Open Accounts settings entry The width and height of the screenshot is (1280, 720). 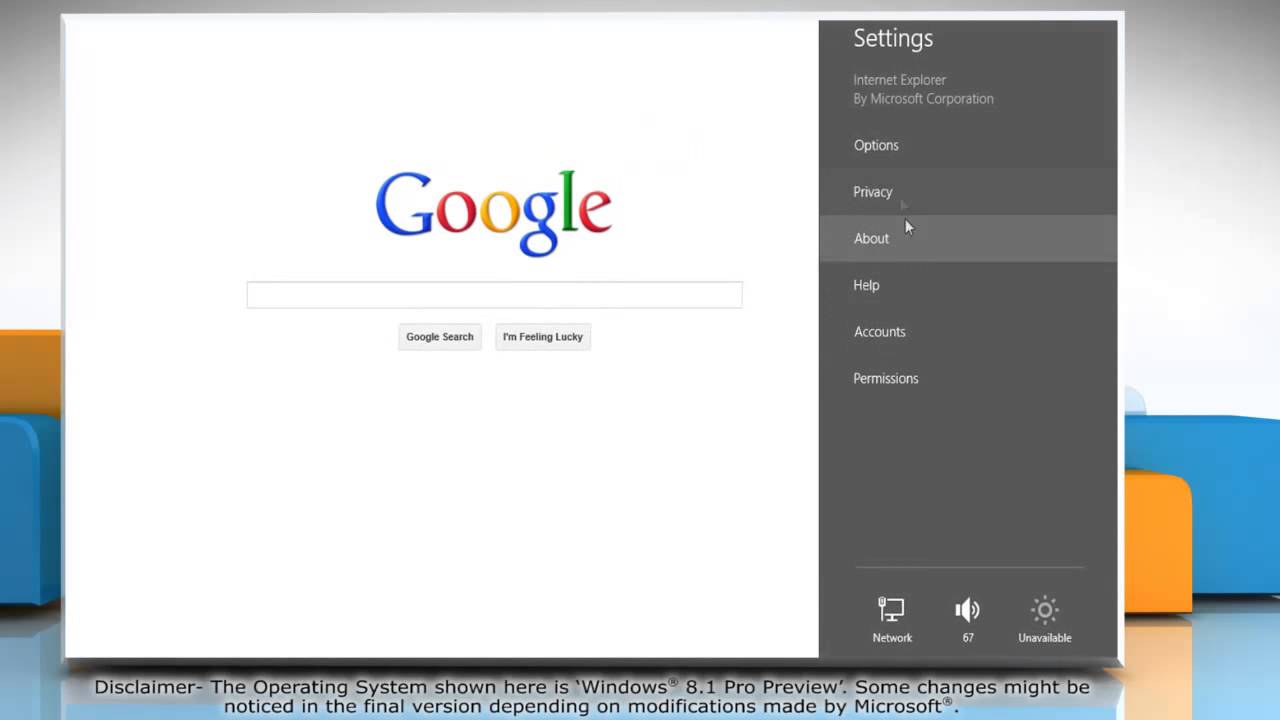[x=968, y=332]
